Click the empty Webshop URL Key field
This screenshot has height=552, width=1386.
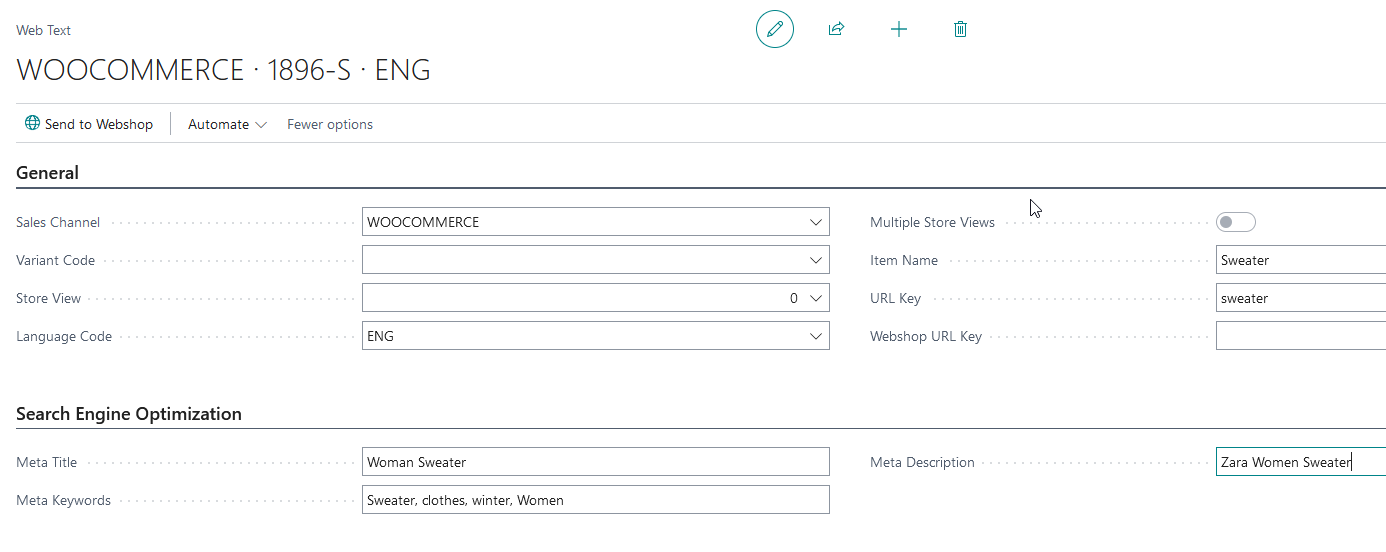coord(1301,336)
